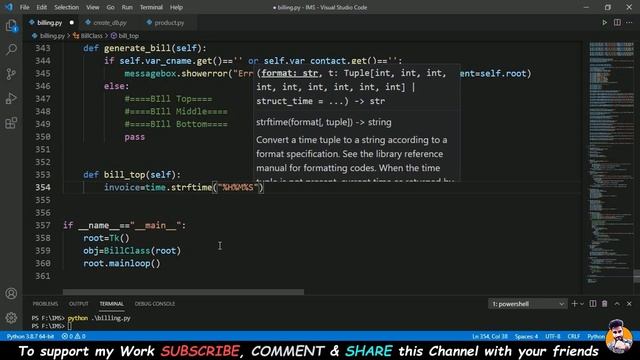Open the powershell terminal selector dropdown

click(527, 304)
